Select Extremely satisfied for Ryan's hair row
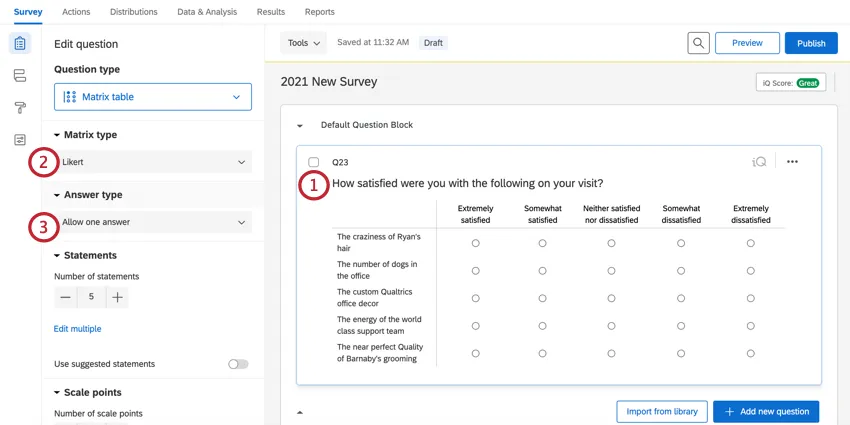Screen dimensions: 850x425 [x=476, y=243]
